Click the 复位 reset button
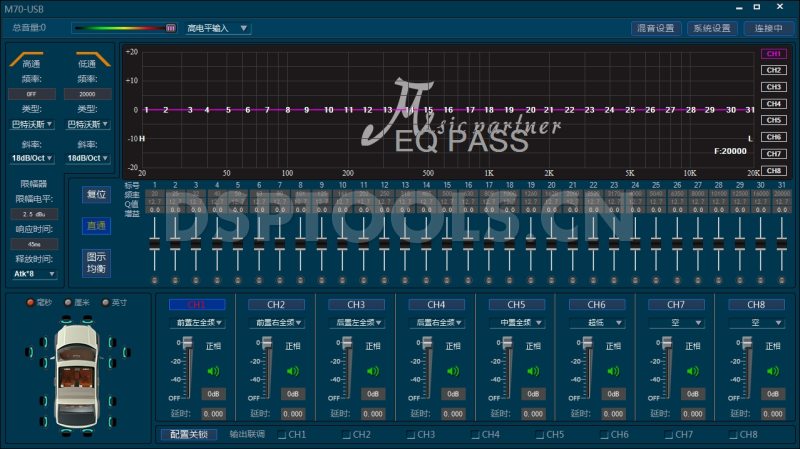The height and width of the screenshot is (449, 800). tap(96, 194)
